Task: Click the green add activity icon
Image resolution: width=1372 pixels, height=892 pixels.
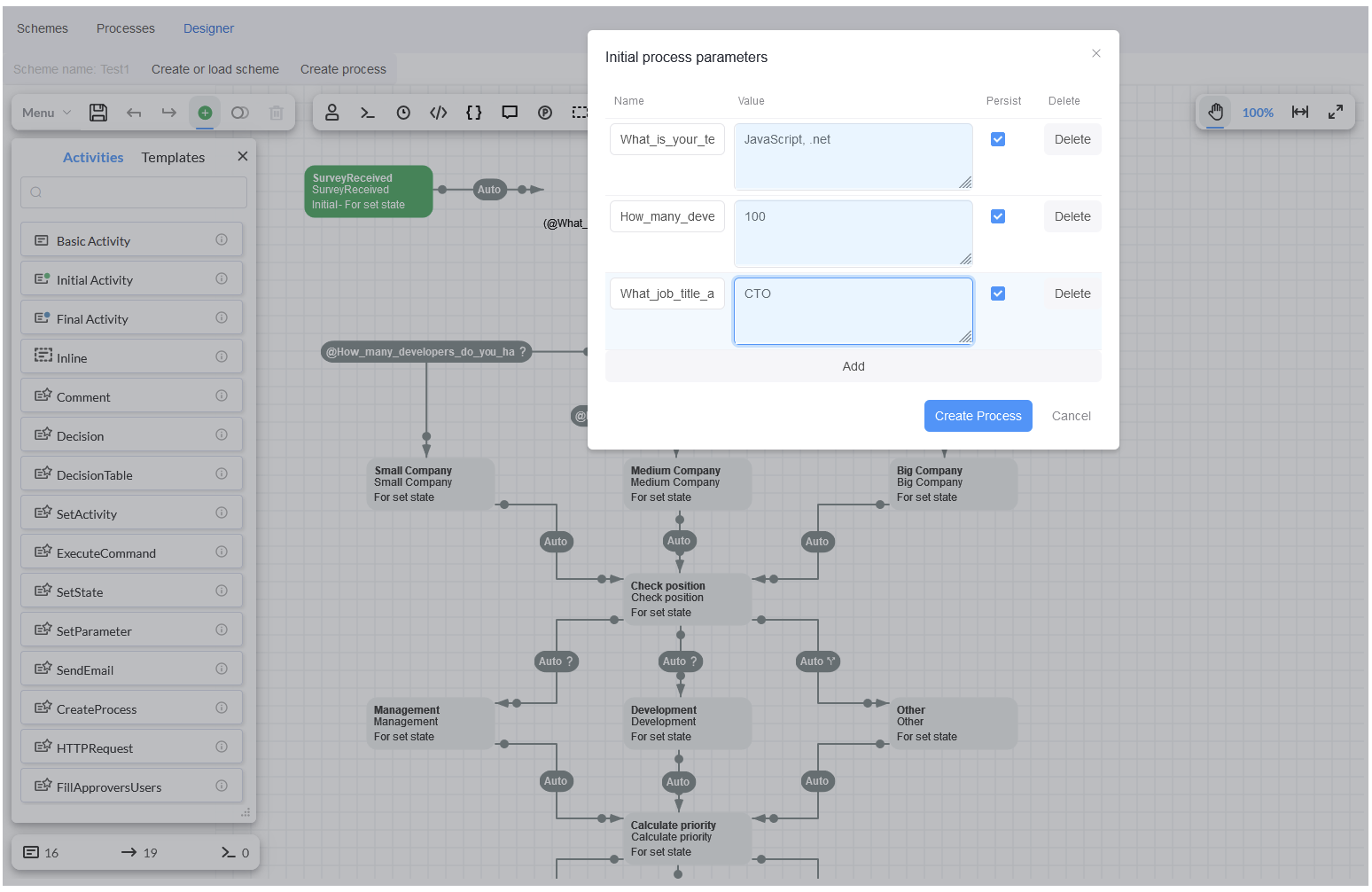Action: click(205, 113)
